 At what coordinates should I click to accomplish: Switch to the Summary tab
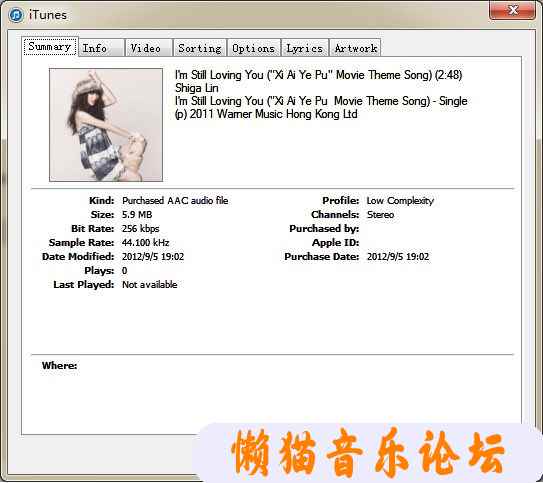[x=50, y=46]
